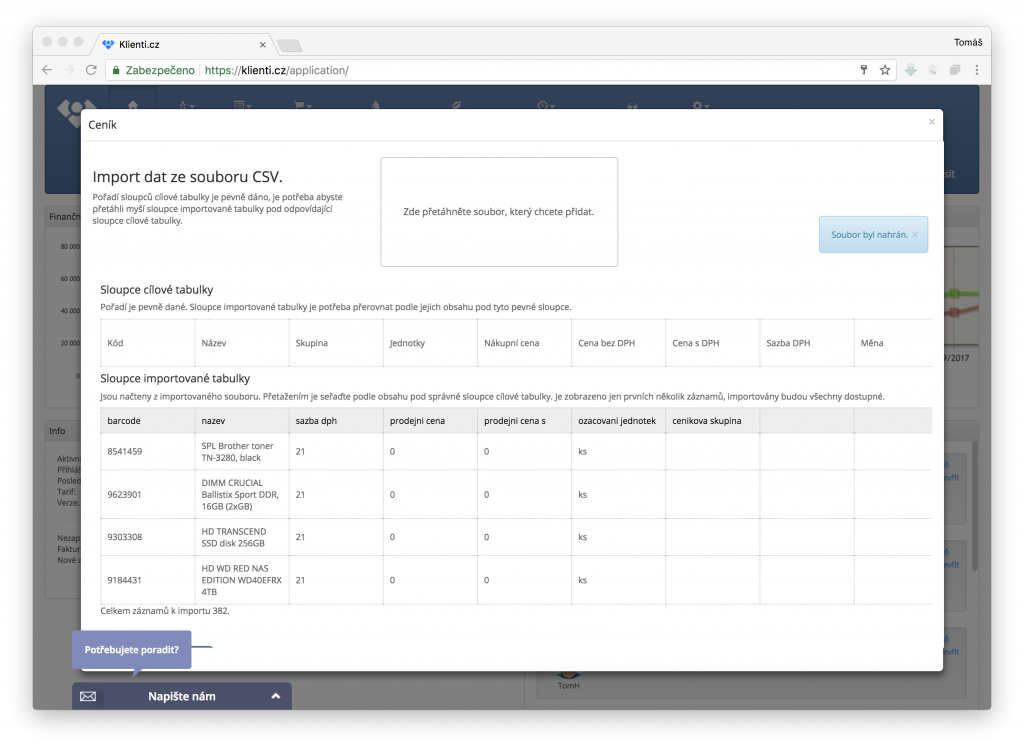
Task: Close the Klienti.cz browser tab
Action: click(263, 45)
